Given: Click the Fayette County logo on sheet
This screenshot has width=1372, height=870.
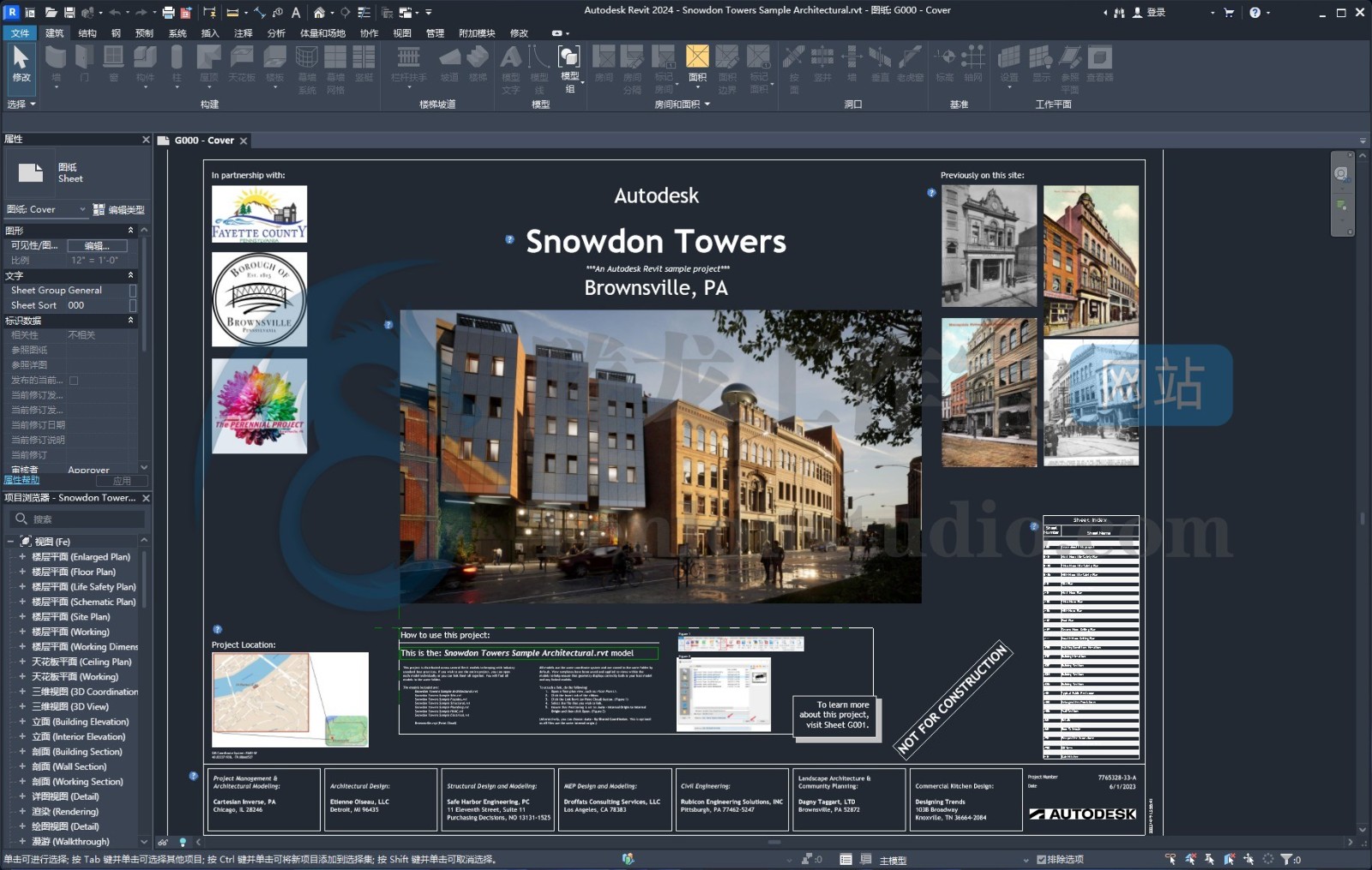Looking at the screenshot, I should [x=259, y=214].
